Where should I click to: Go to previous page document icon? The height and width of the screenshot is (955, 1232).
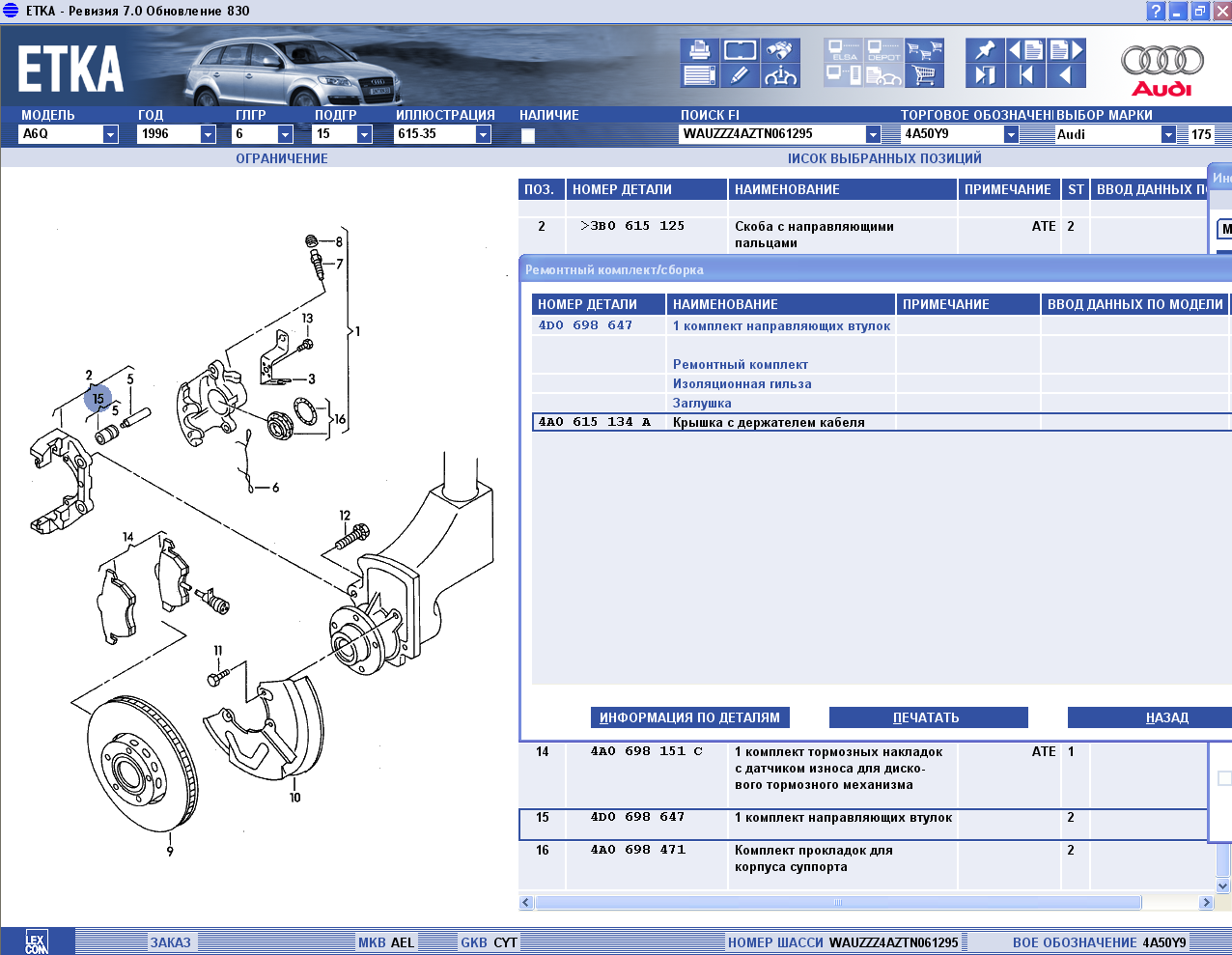(x=1025, y=50)
